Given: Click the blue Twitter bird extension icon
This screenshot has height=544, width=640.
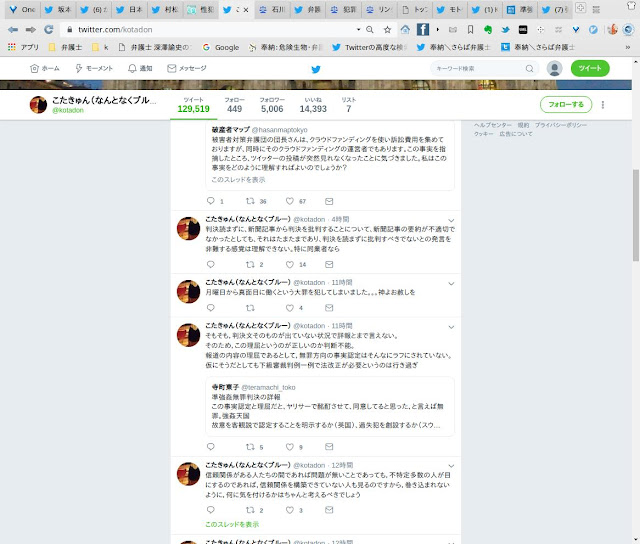Looking at the screenshot, I should coord(505,29).
